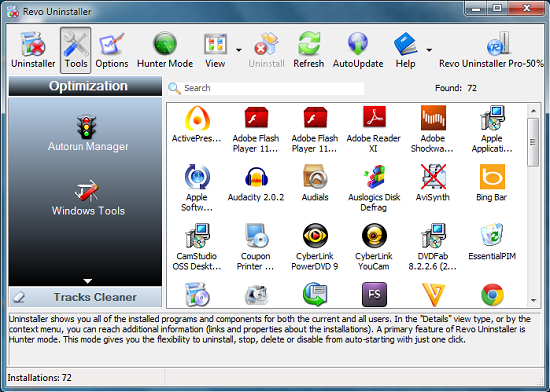The height and width of the screenshot is (392, 550).
Task: Select the green arrow floppy disk program
Action: click(x=315, y=295)
